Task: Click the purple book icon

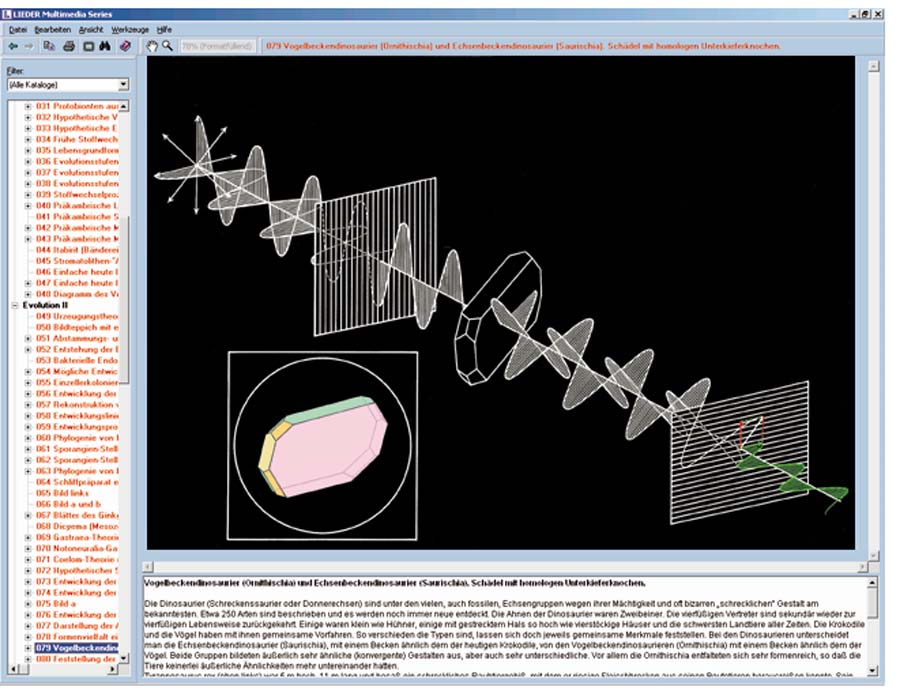Action: click(x=125, y=46)
